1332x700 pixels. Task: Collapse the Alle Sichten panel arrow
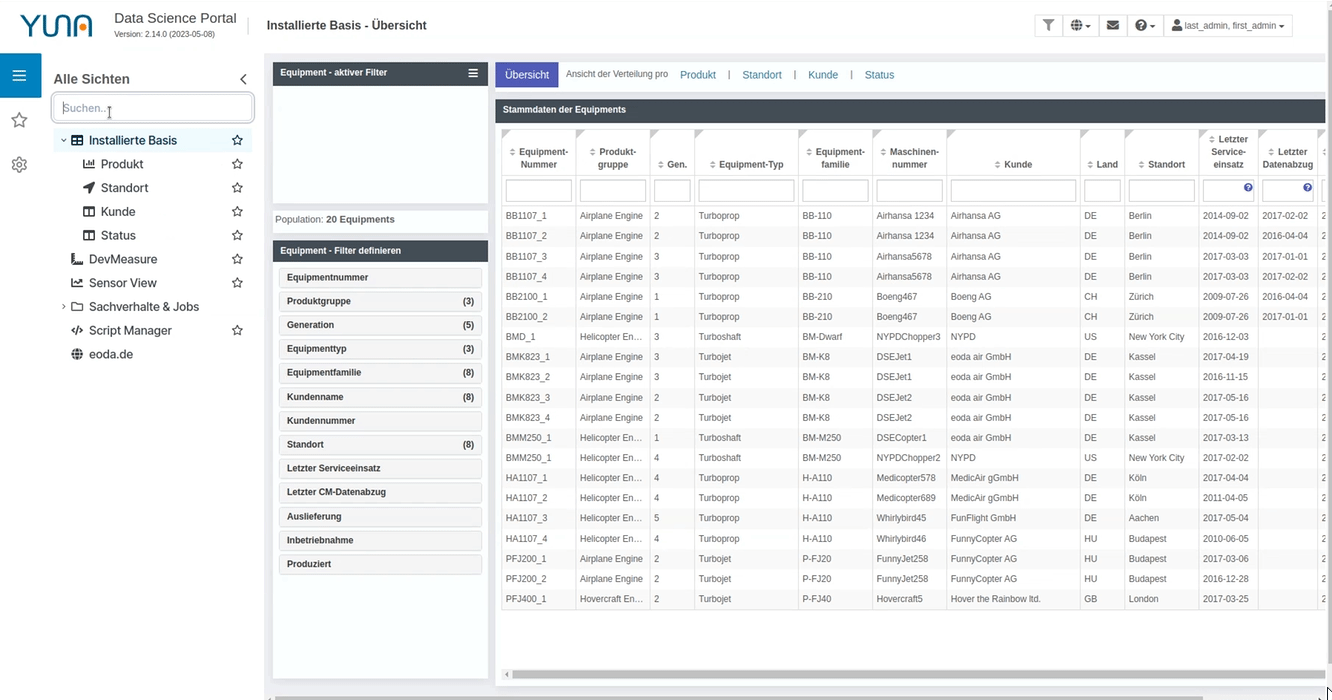(243, 79)
